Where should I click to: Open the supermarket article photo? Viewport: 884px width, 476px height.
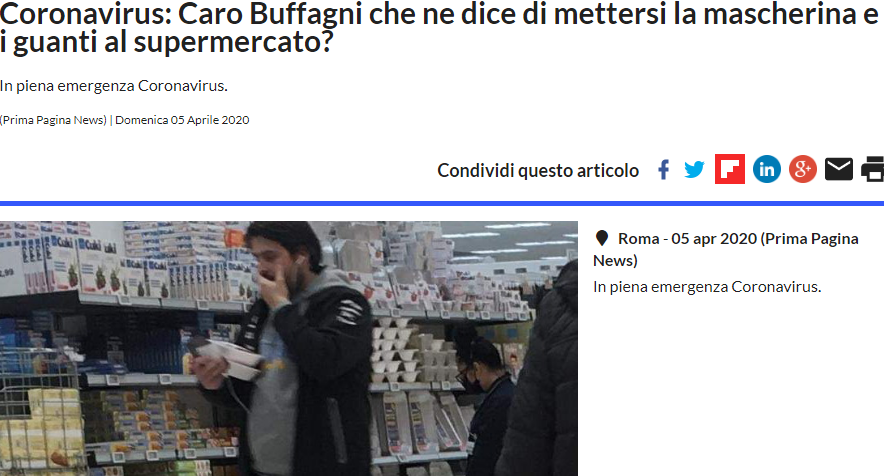click(x=289, y=349)
